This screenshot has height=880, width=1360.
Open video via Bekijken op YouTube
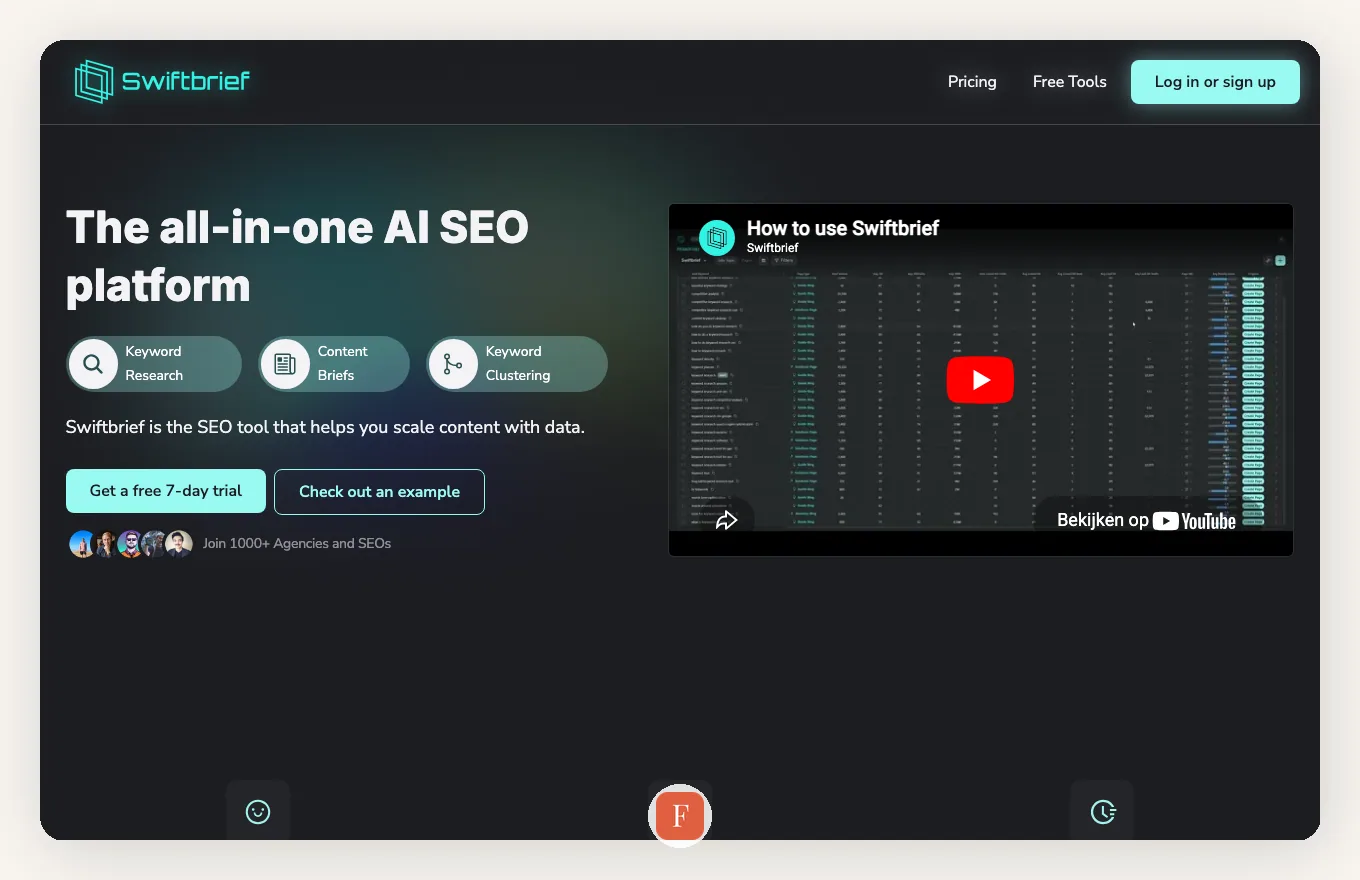tap(1146, 520)
